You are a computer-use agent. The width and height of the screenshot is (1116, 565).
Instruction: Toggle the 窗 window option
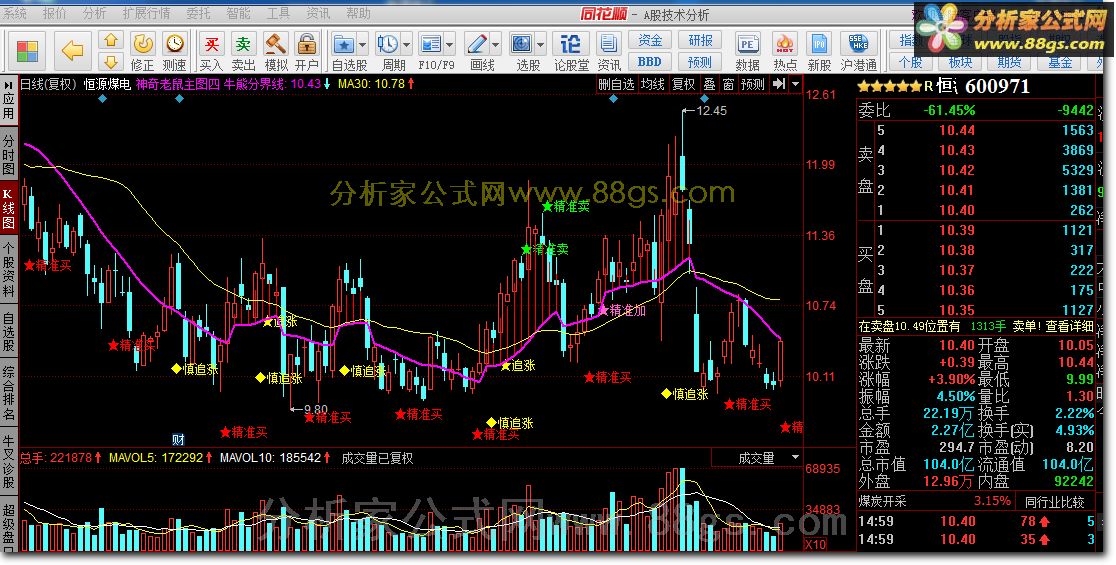(728, 85)
